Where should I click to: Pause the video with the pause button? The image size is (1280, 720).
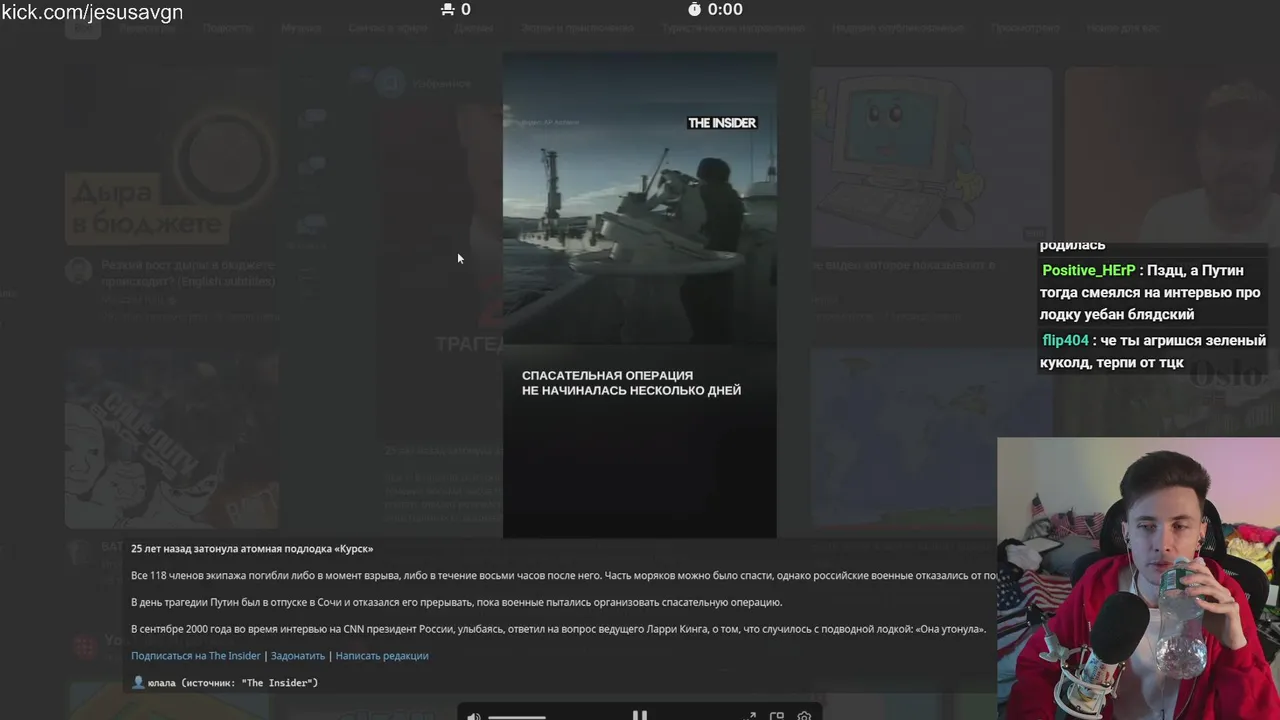640,714
